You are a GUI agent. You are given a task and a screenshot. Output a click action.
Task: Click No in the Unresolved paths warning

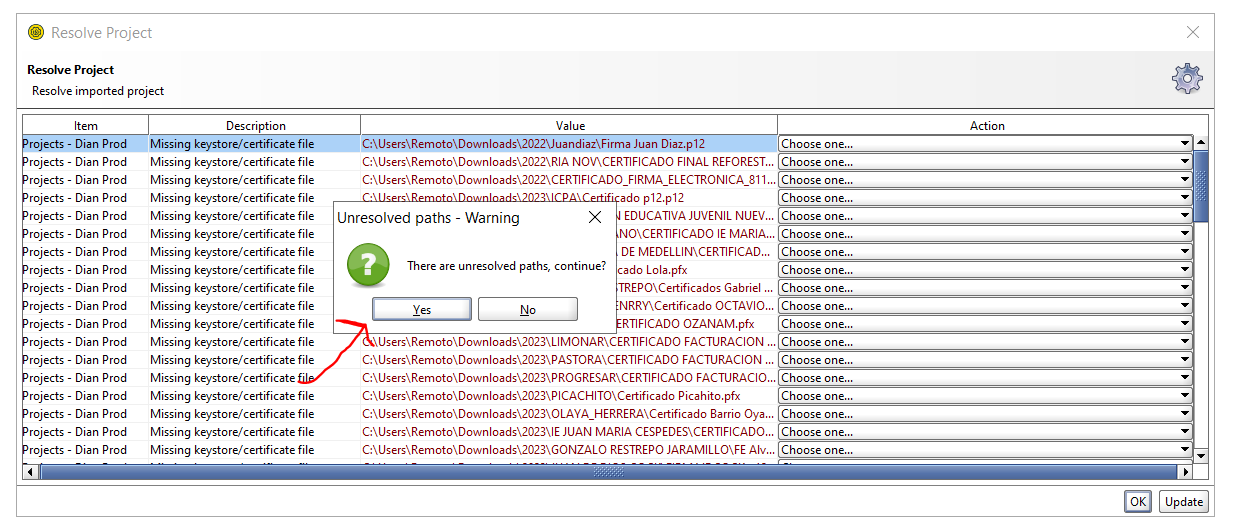coord(527,309)
